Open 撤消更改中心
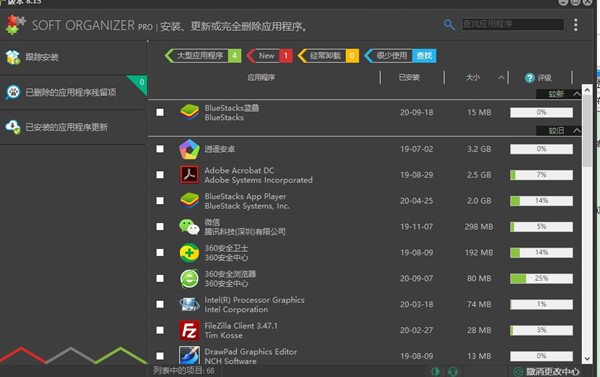The height and width of the screenshot is (377, 600). tap(546, 371)
